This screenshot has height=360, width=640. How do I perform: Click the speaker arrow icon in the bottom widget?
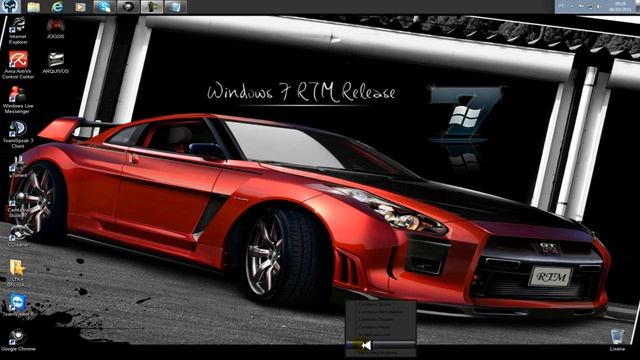366,345
